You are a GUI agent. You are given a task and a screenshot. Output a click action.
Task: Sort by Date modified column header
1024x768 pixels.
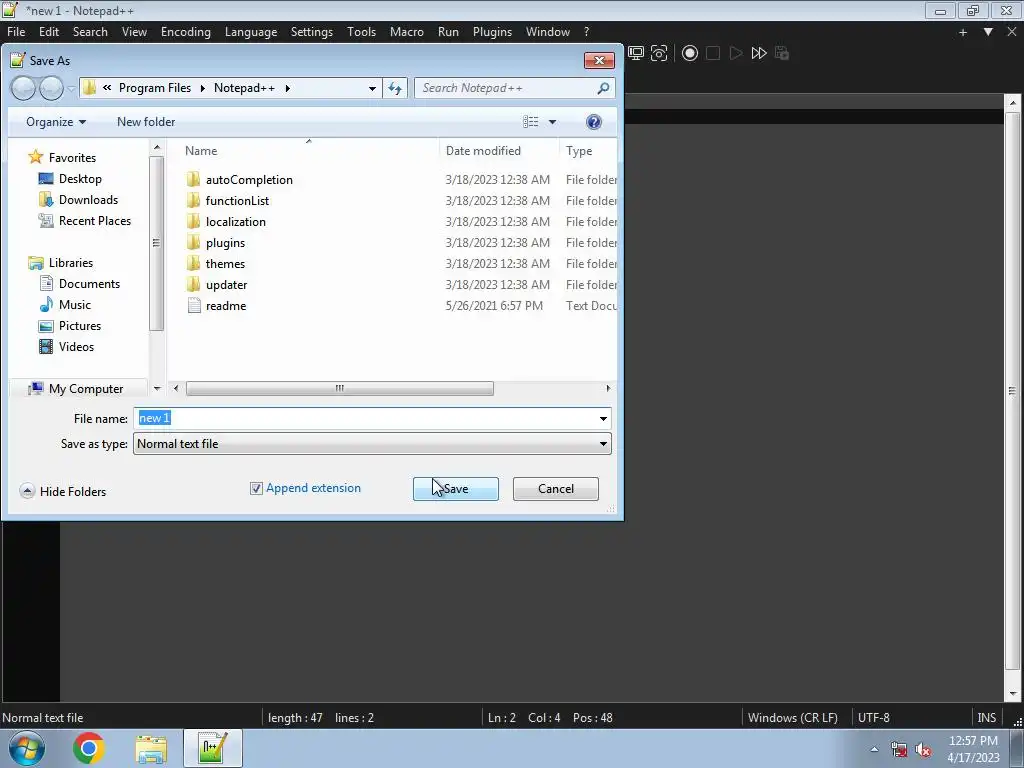(x=499, y=151)
